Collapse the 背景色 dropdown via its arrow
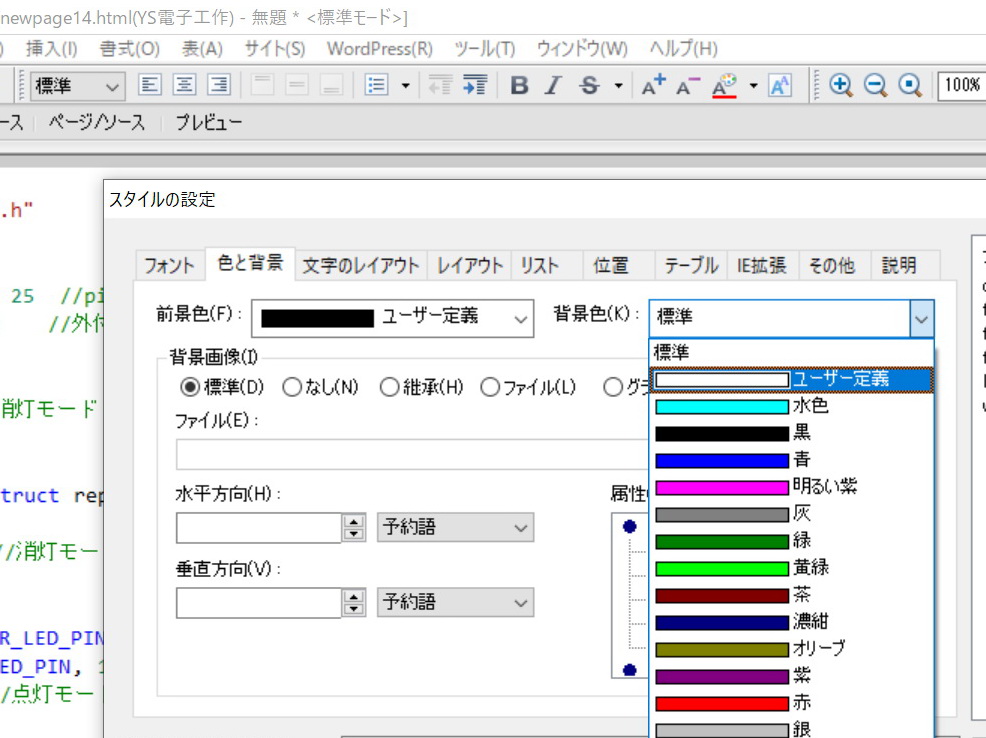This screenshot has height=738, width=986. (921, 318)
